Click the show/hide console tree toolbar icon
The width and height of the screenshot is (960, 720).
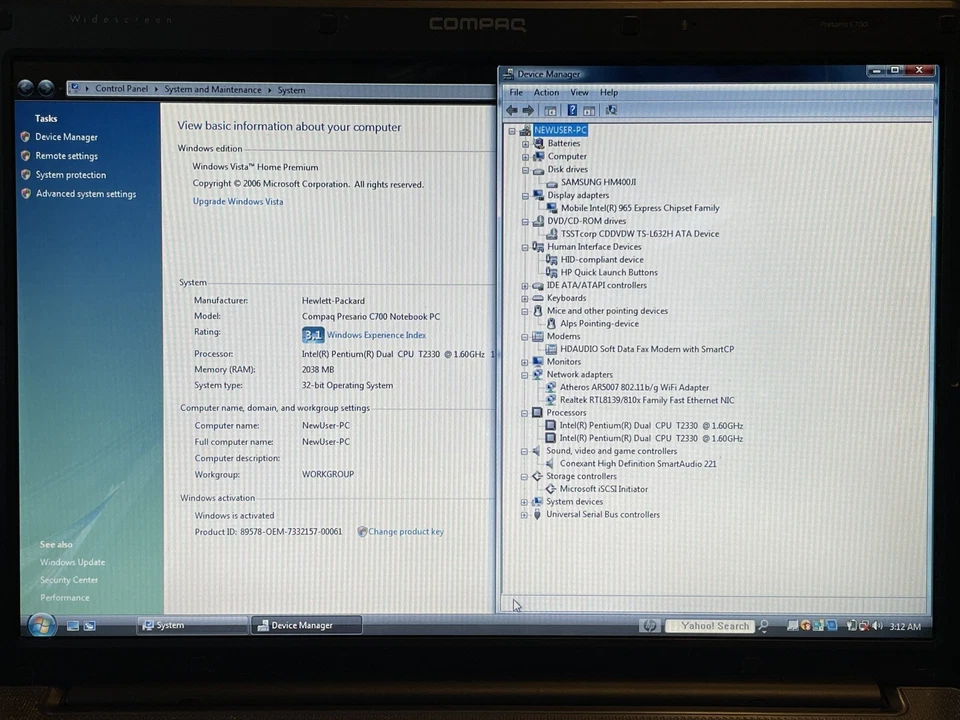(550, 110)
